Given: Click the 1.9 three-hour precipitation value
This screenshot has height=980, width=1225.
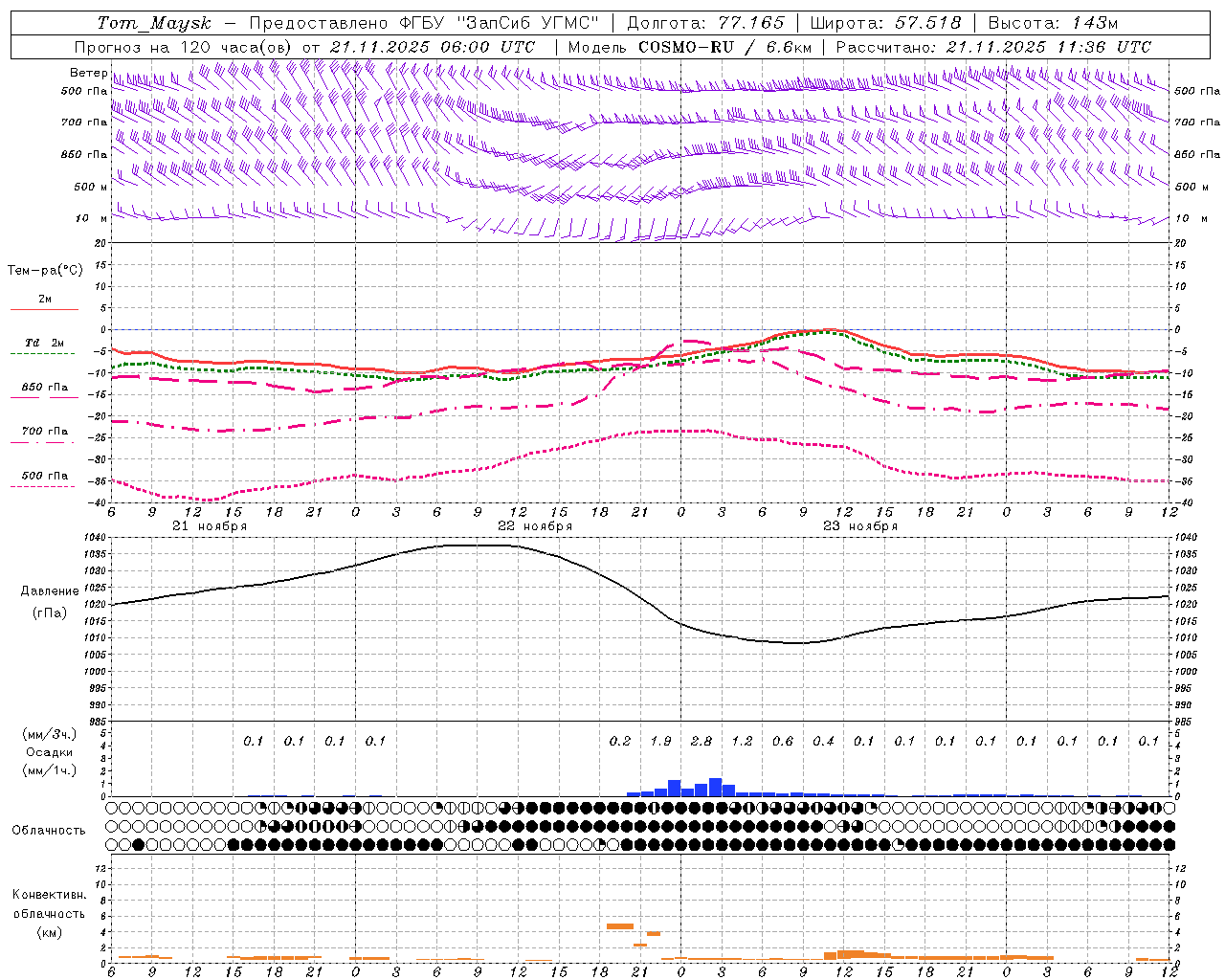Looking at the screenshot, I should (x=660, y=742).
